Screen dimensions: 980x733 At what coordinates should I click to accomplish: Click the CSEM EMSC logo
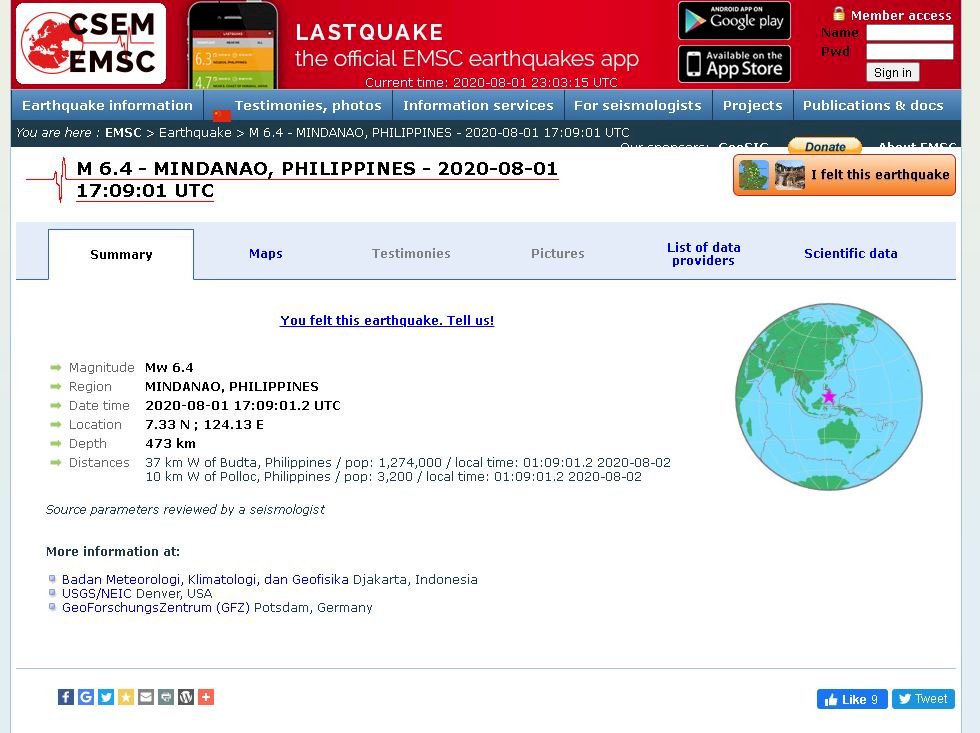point(91,43)
